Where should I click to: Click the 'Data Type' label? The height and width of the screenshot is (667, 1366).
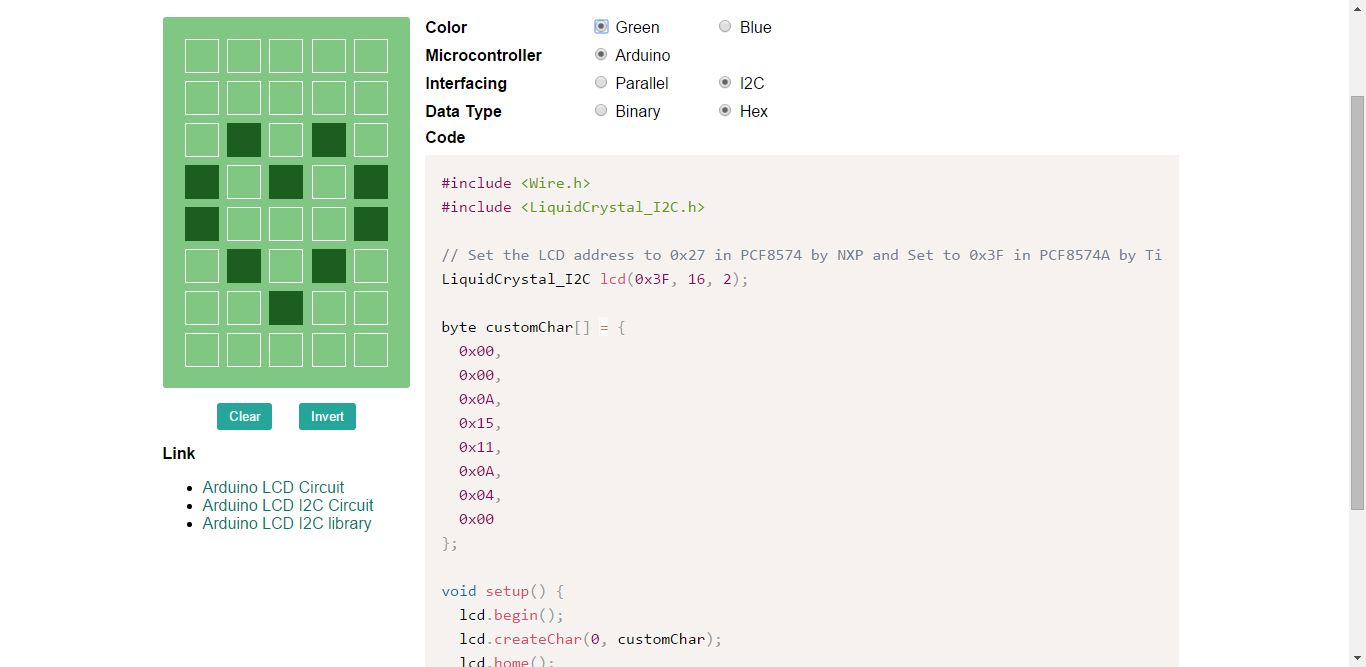pos(463,111)
